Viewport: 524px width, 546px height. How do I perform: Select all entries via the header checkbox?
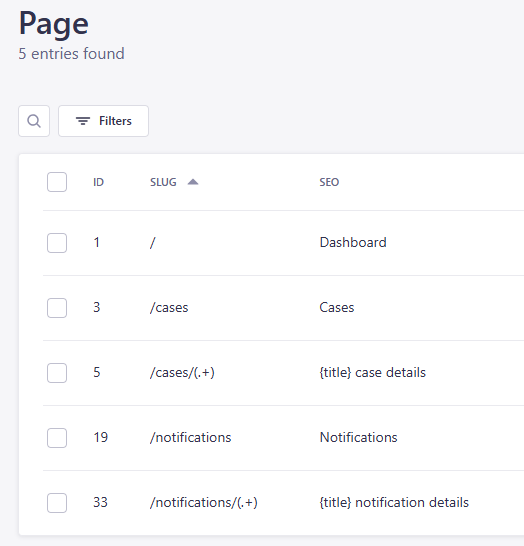(x=57, y=182)
